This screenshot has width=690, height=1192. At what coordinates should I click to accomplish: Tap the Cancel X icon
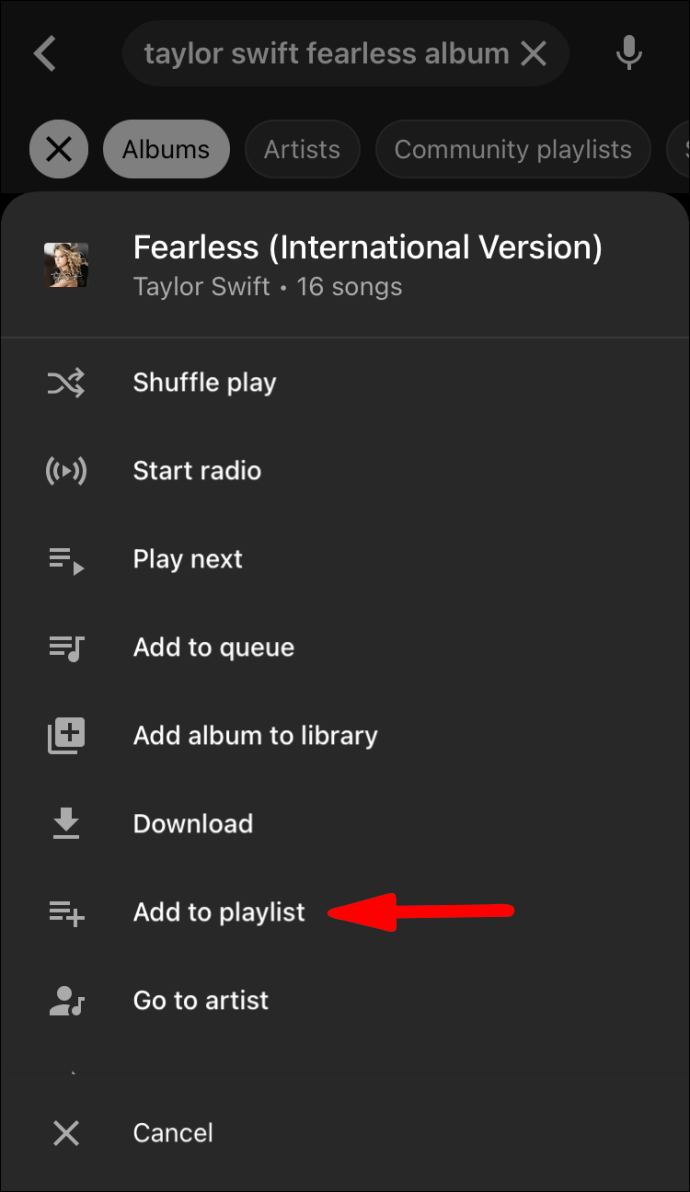[66, 1133]
